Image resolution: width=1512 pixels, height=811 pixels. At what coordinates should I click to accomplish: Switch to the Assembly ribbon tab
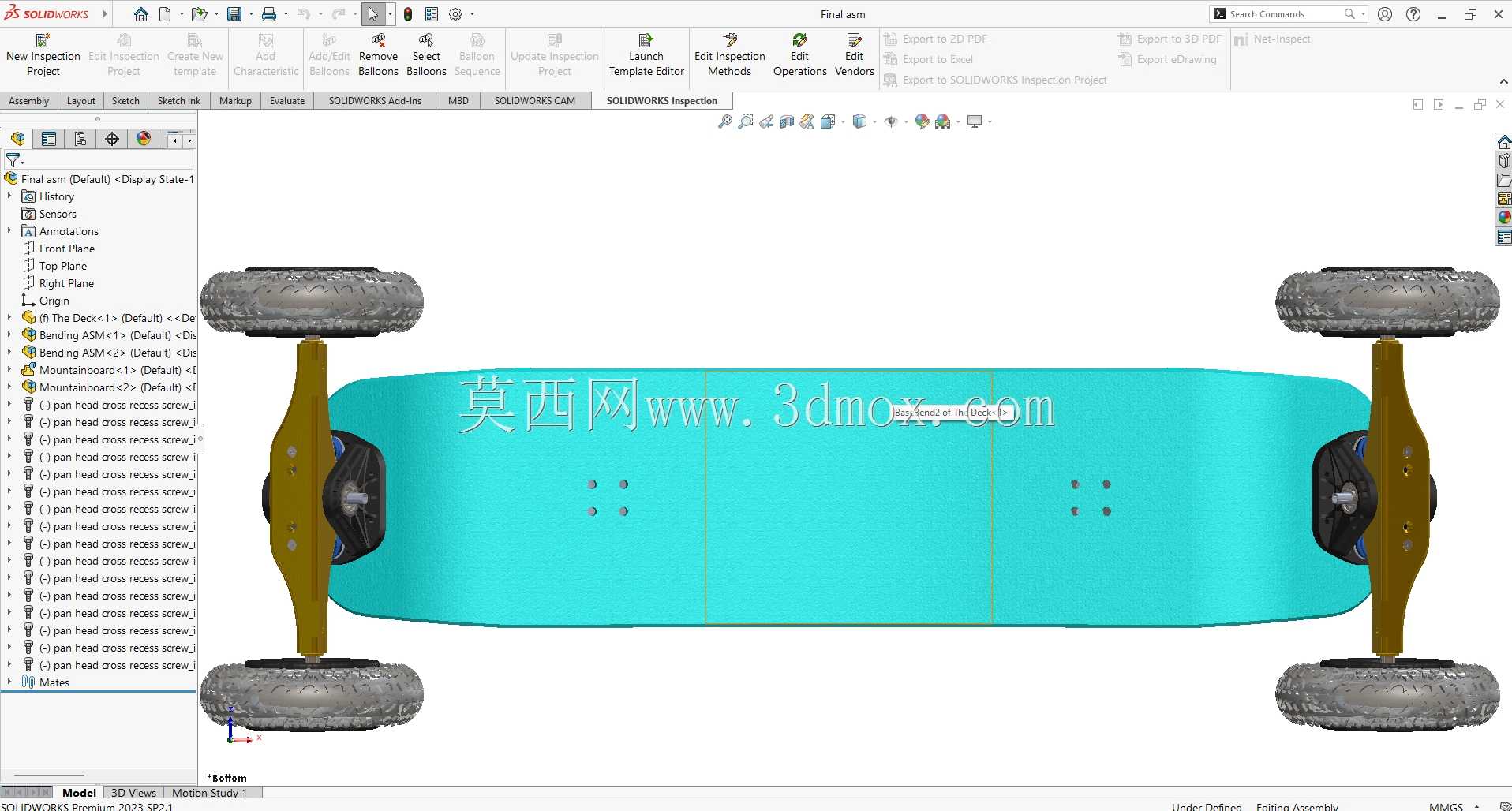pyautogui.click(x=28, y=100)
